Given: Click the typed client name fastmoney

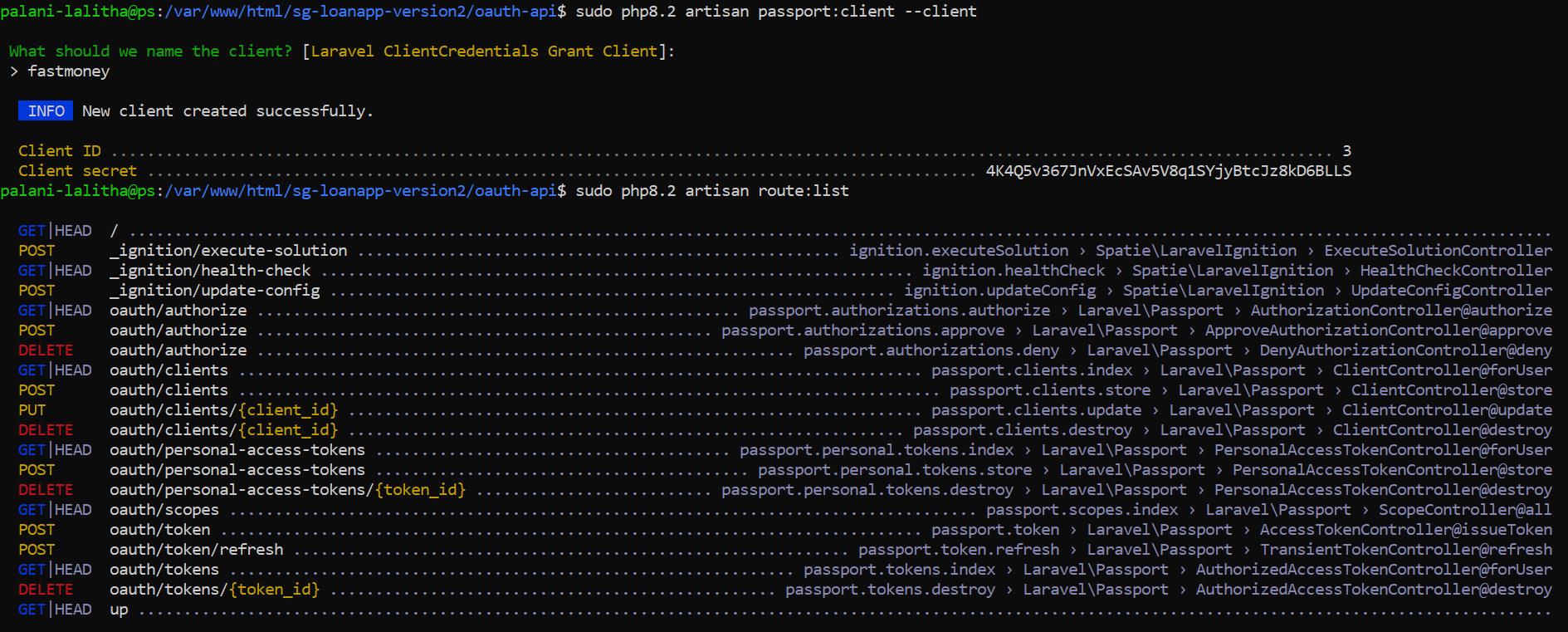Looking at the screenshot, I should (68, 71).
